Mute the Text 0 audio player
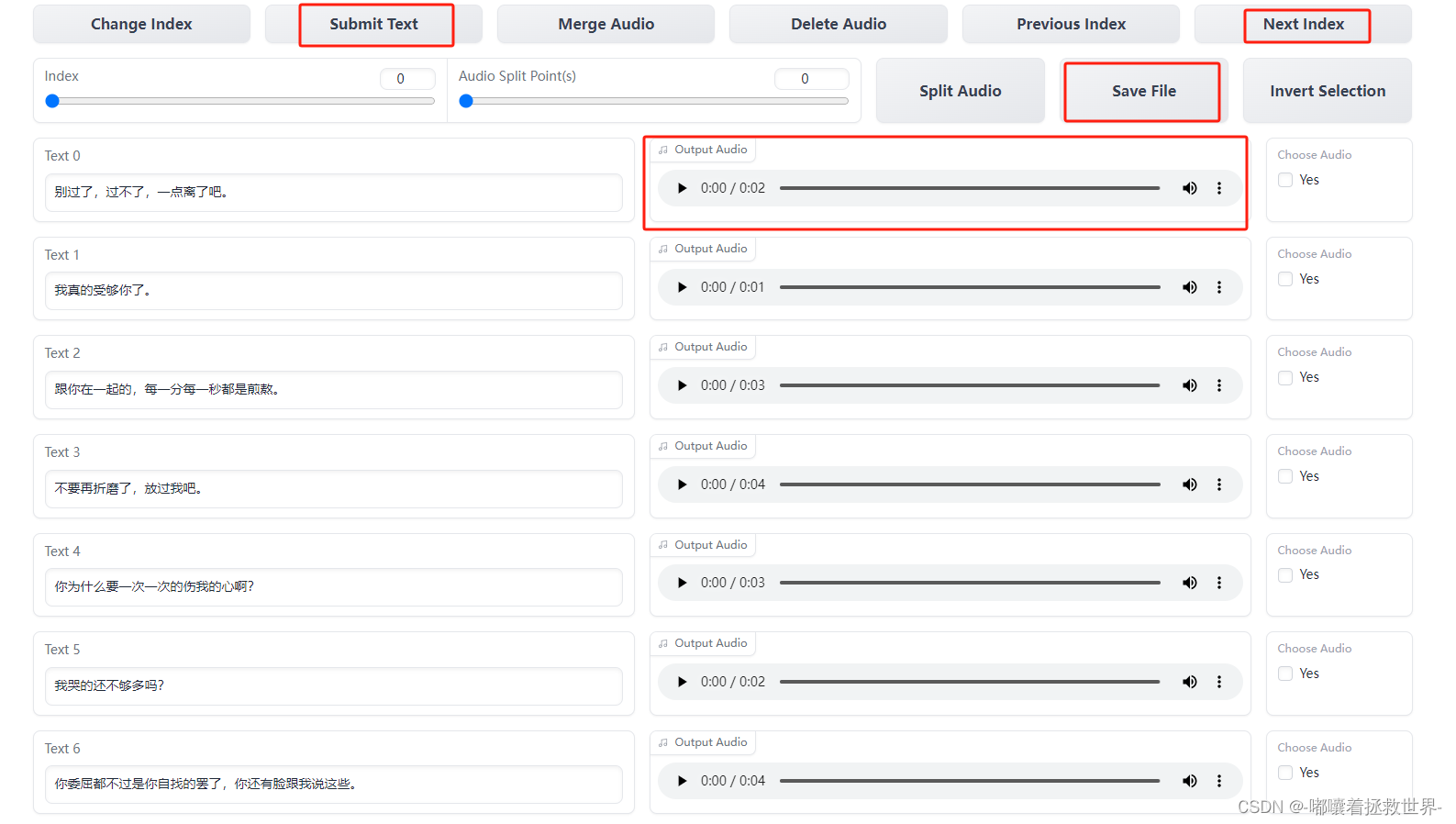1456x824 pixels. [1190, 188]
